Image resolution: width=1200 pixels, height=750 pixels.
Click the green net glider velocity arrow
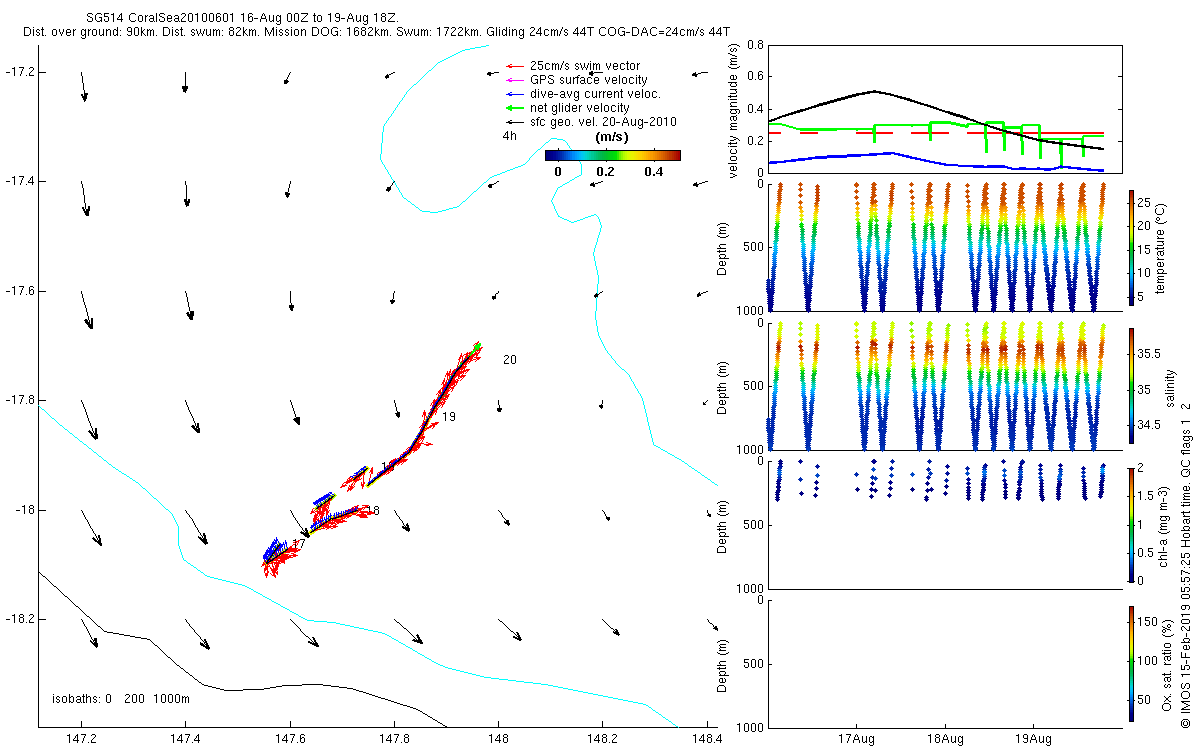[515, 108]
